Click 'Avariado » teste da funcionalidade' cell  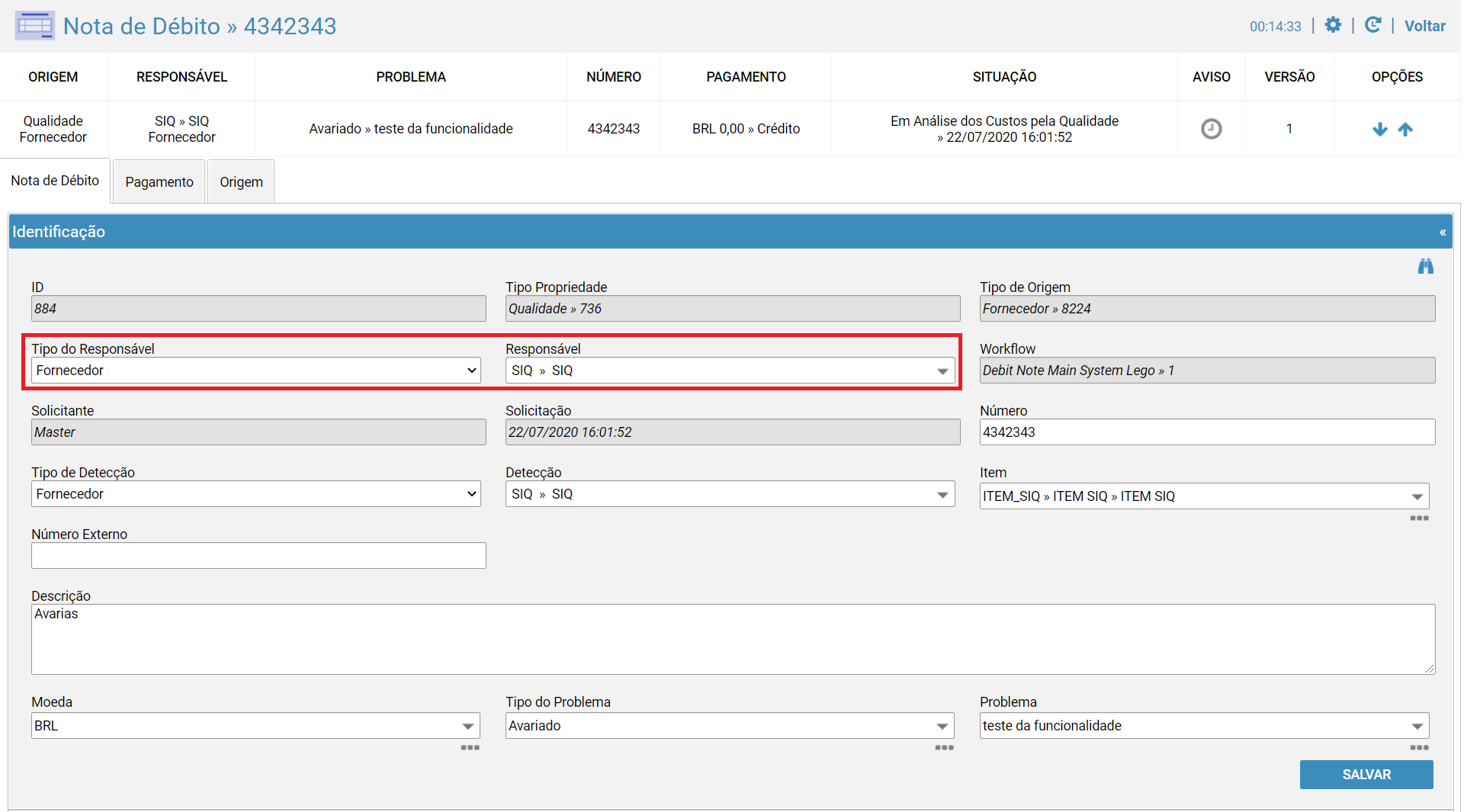[411, 129]
